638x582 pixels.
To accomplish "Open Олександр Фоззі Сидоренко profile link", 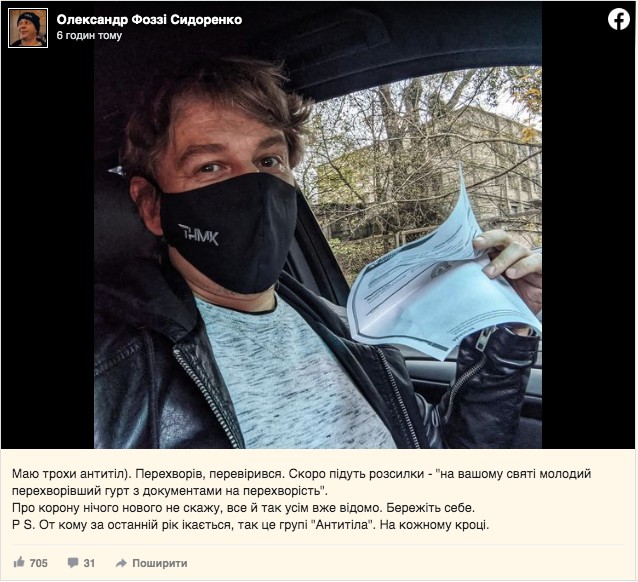I will point(149,19).
